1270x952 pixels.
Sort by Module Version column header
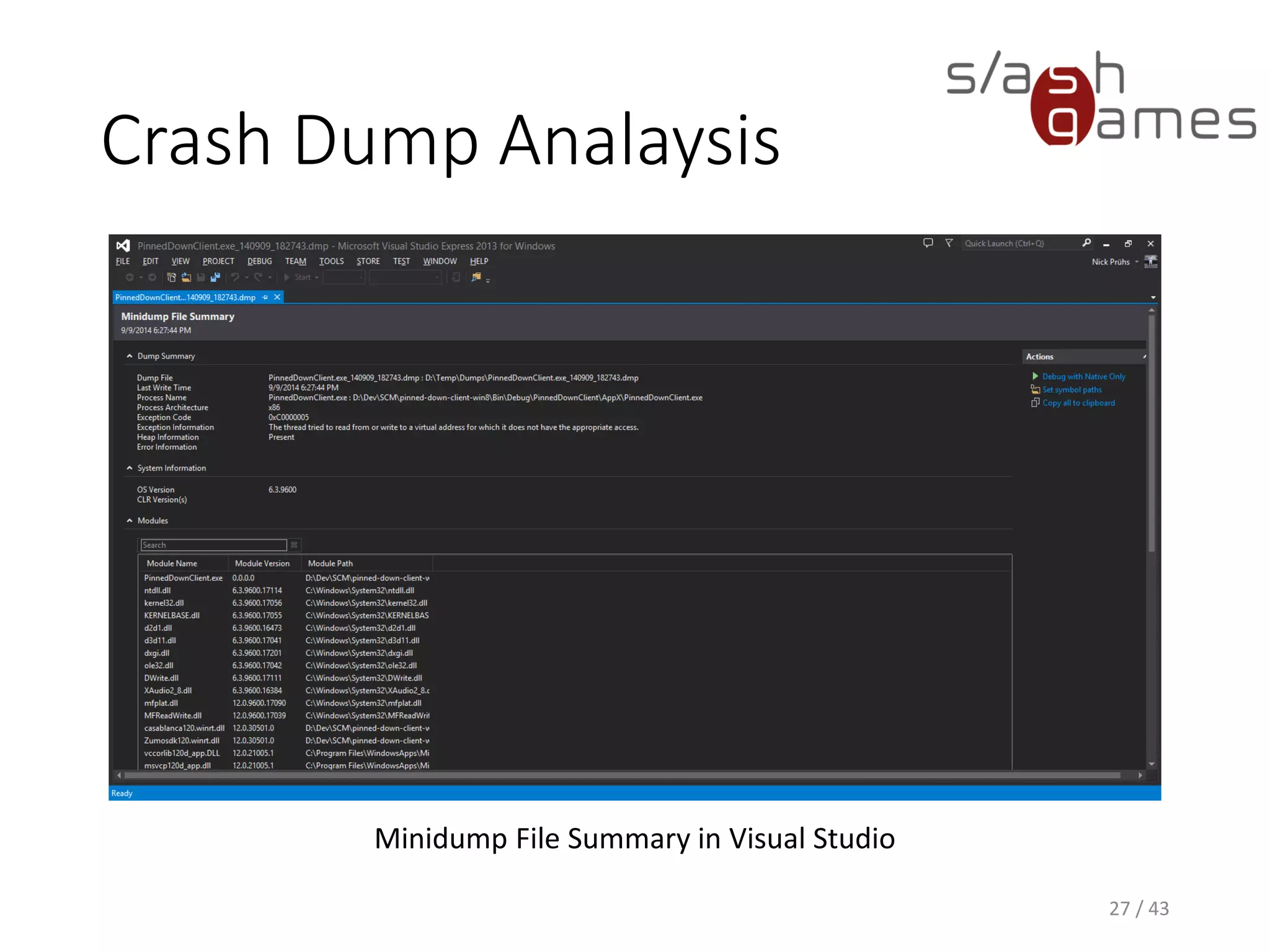point(264,563)
